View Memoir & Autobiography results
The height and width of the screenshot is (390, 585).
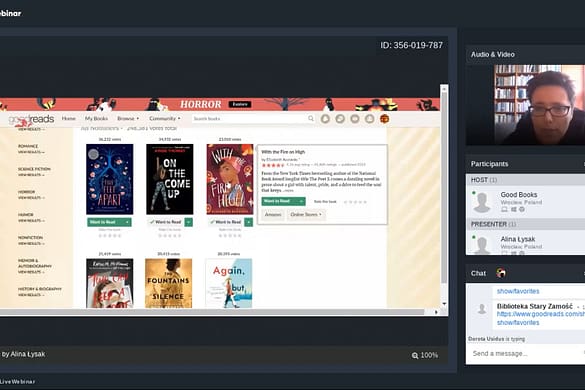[x=31, y=272]
